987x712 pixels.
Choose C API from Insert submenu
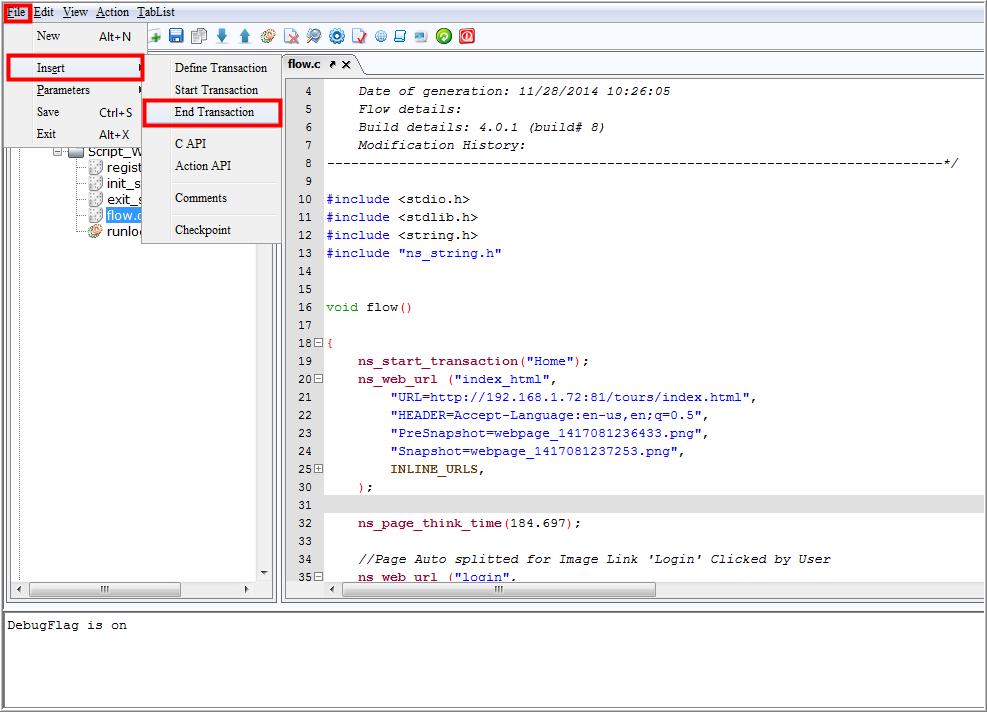click(x=212, y=144)
